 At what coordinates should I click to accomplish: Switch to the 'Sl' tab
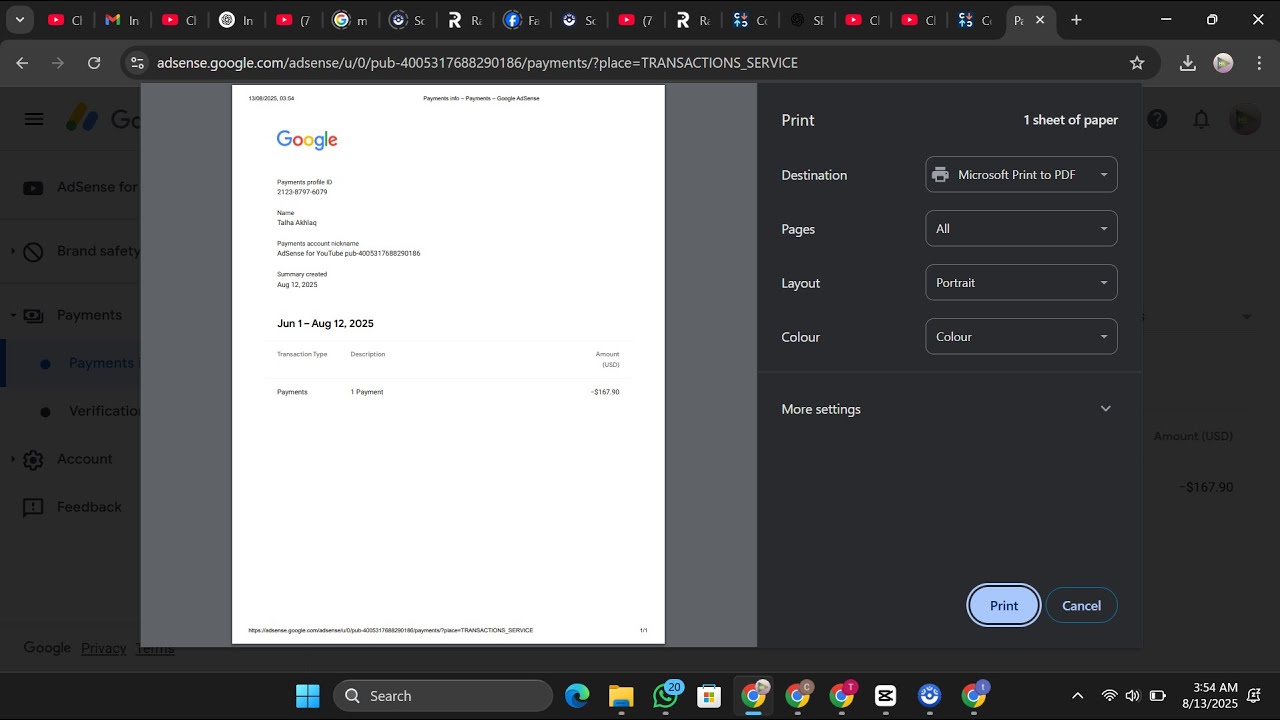(x=805, y=20)
